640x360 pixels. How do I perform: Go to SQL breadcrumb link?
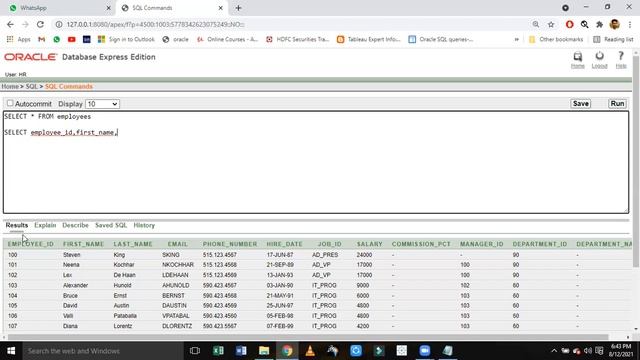point(31,87)
